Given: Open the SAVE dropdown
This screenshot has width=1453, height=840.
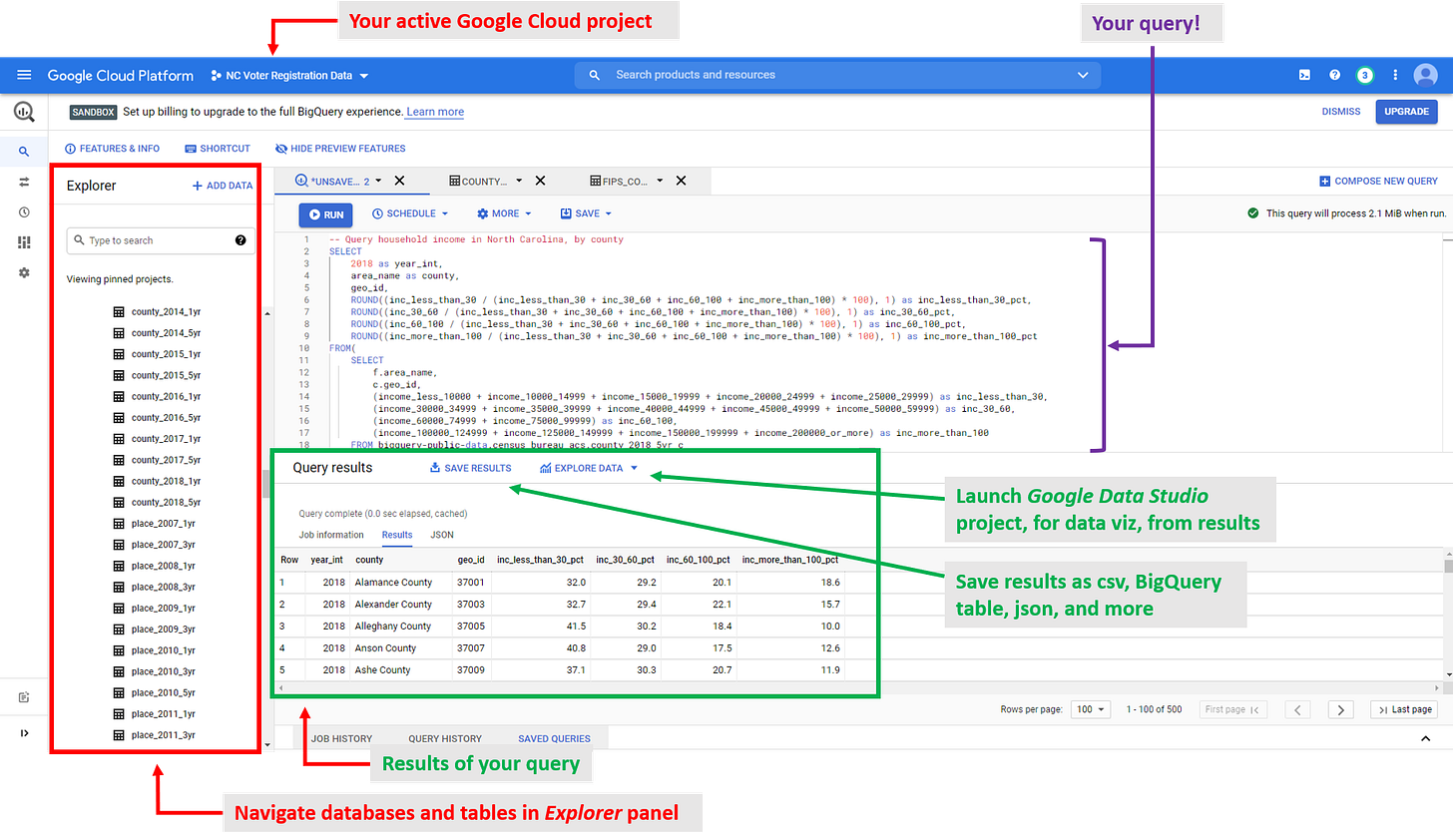Looking at the screenshot, I should tap(586, 213).
